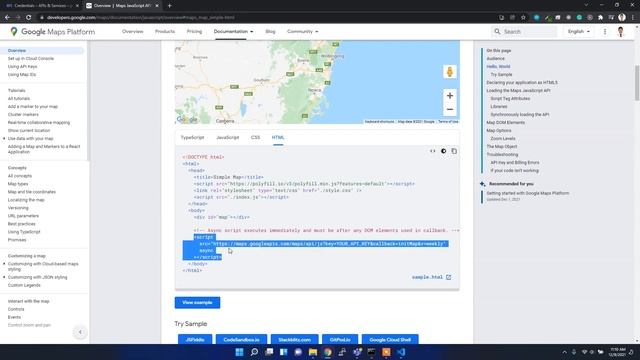Open Visual Studio Code from taskbar
The width and height of the screenshot is (640, 360).
pos(401,352)
